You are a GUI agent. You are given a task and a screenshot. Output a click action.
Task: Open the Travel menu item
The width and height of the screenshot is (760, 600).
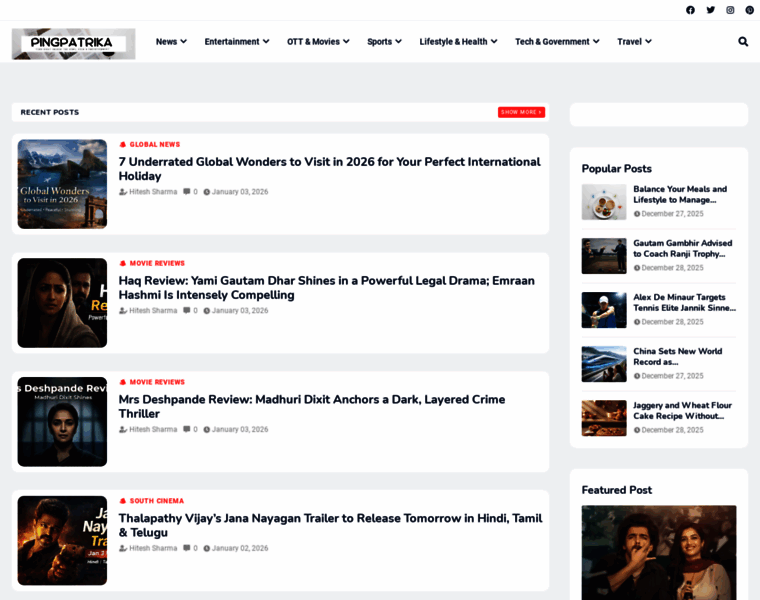point(629,42)
